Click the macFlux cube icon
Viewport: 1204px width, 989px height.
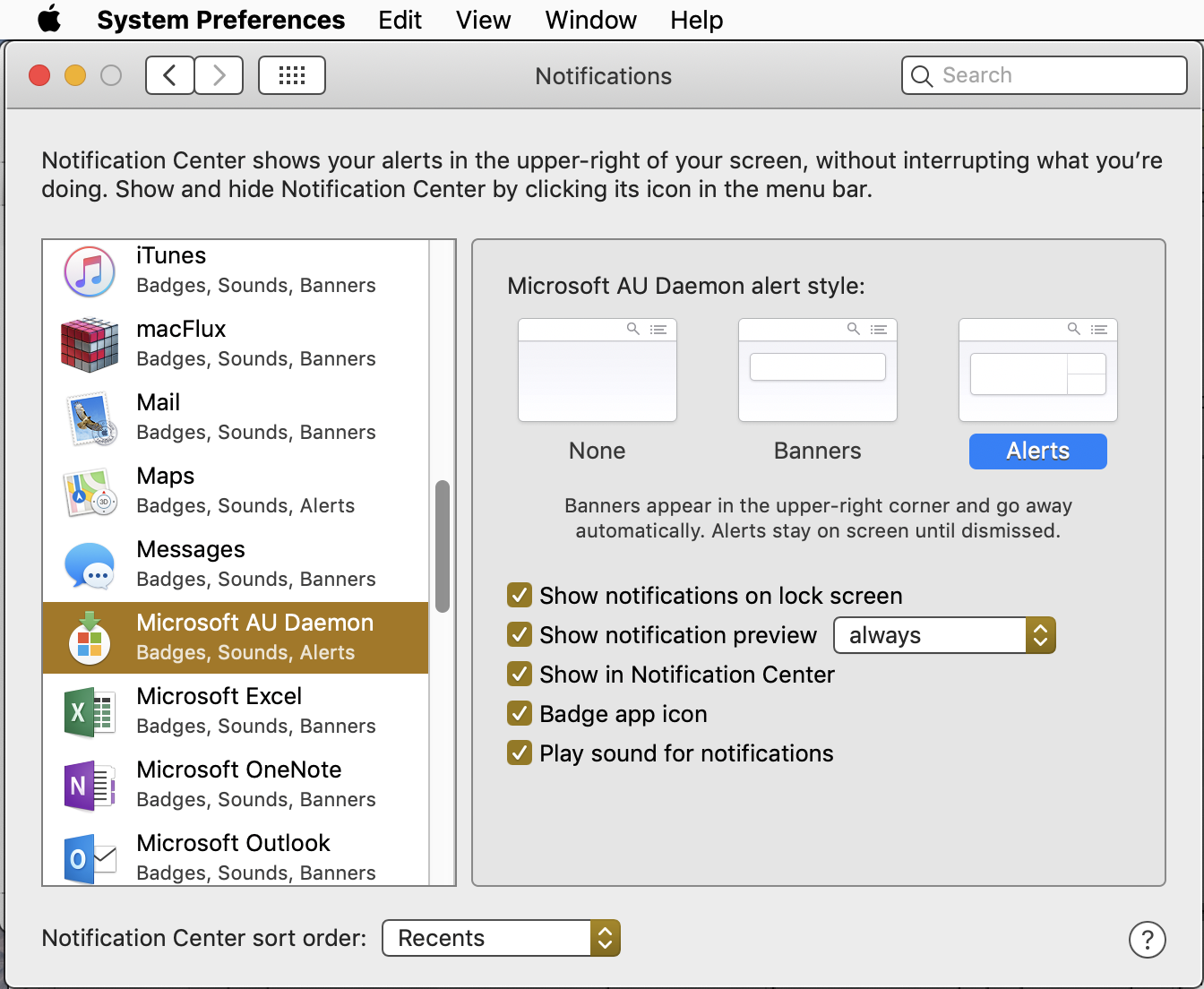tap(90, 345)
